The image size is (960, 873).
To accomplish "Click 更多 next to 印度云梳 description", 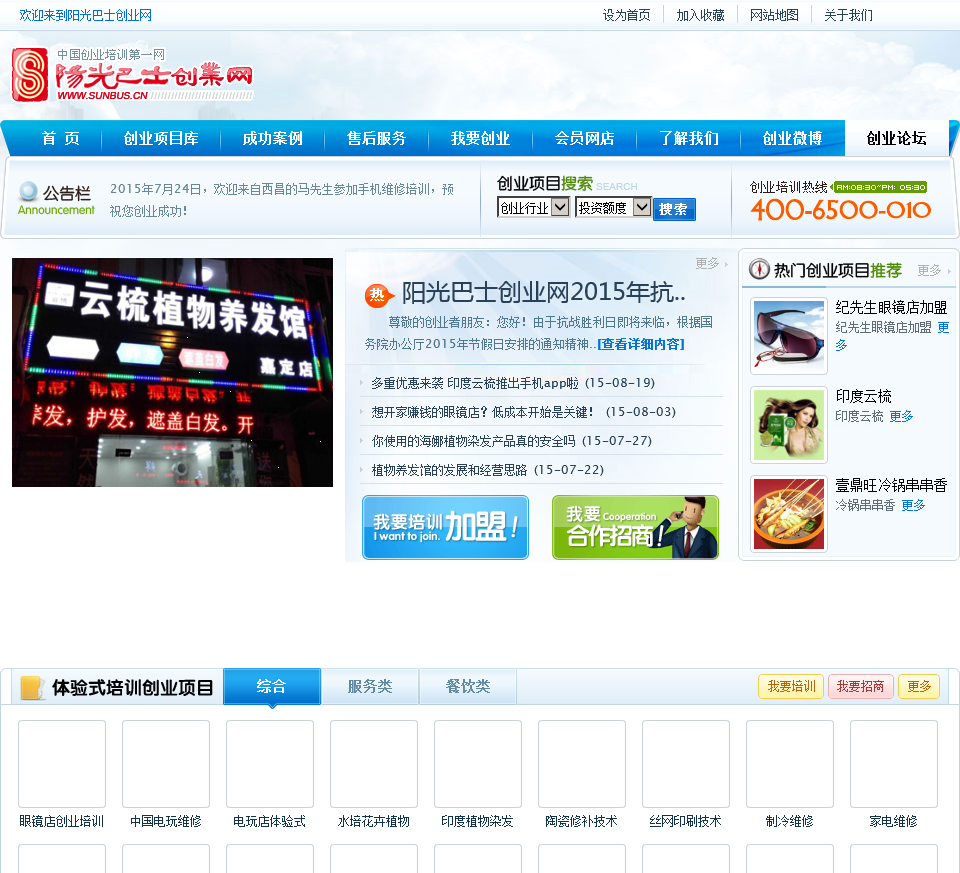I will [x=901, y=416].
